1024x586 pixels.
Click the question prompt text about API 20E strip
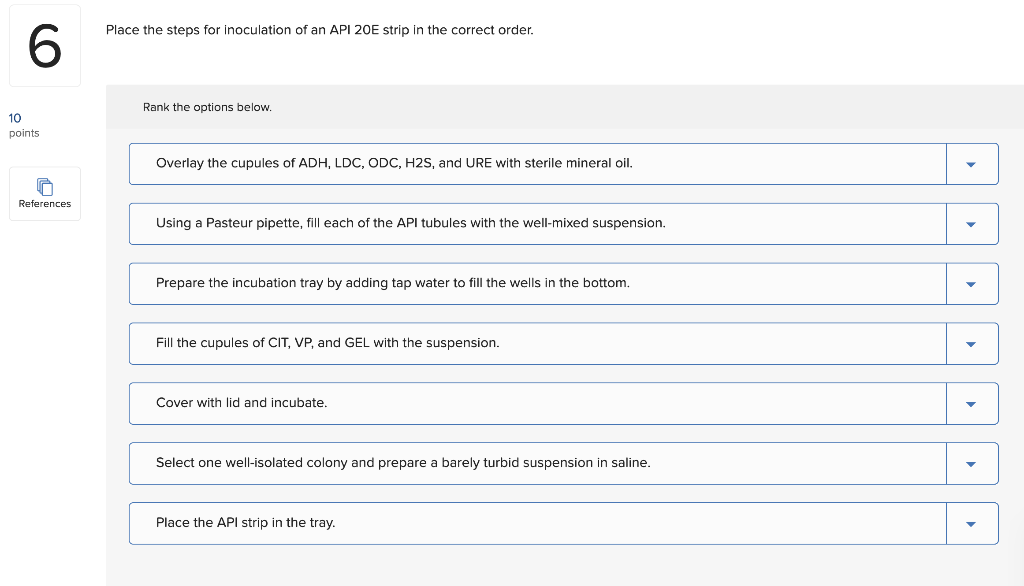pyautogui.click(x=317, y=30)
